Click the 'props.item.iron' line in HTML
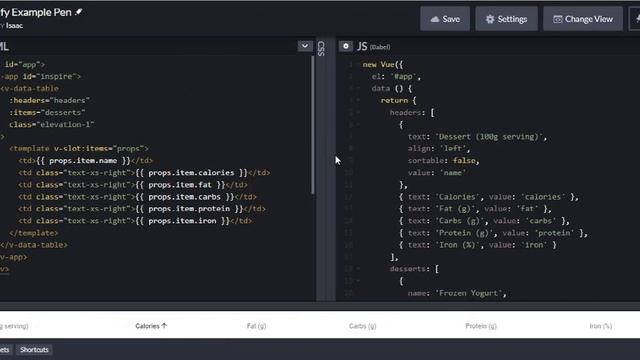 coord(135,221)
